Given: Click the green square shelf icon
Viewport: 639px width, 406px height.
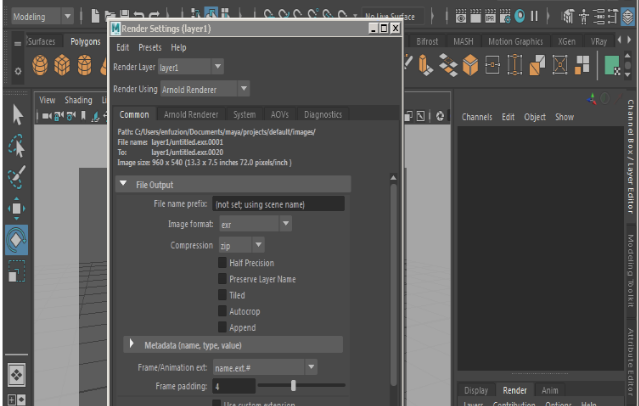Looking at the screenshot, I should [x=612, y=65].
